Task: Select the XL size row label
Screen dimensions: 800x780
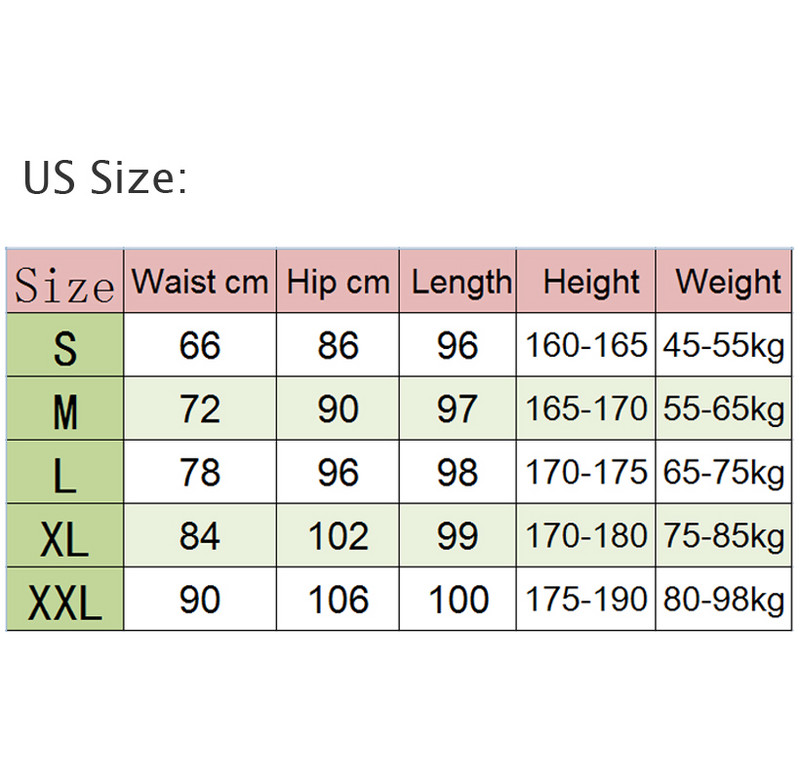Action: [x=65, y=537]
